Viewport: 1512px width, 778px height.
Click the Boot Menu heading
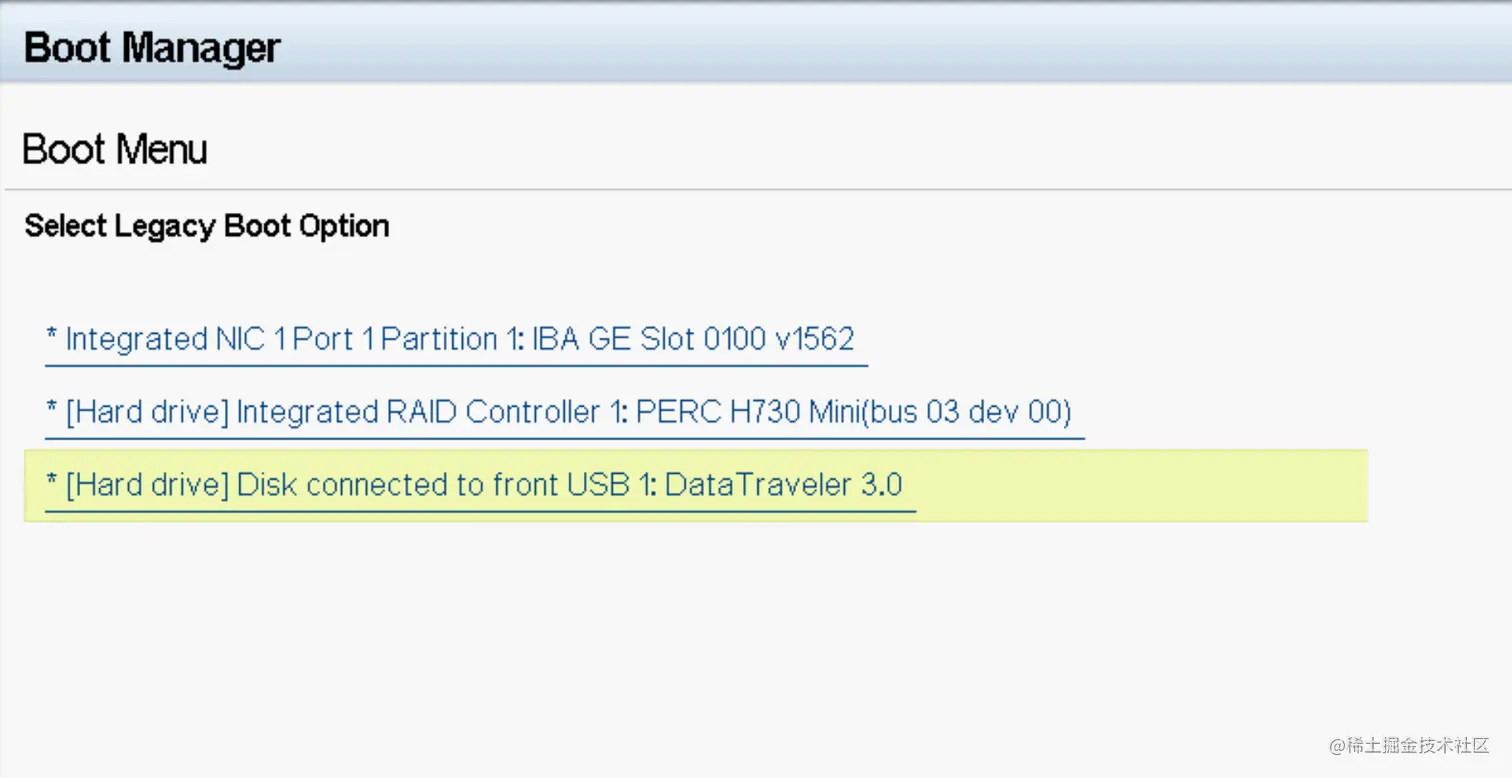click(x=115, y=149)
